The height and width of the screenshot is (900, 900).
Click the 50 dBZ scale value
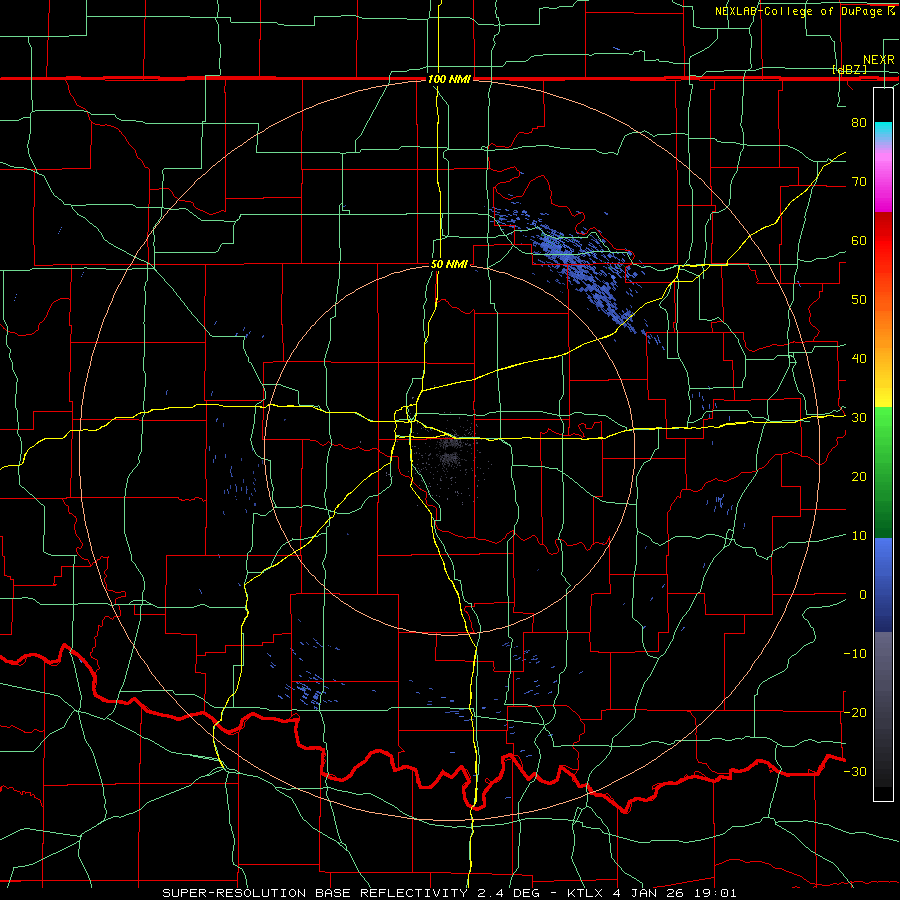click(x=859, y=300)
